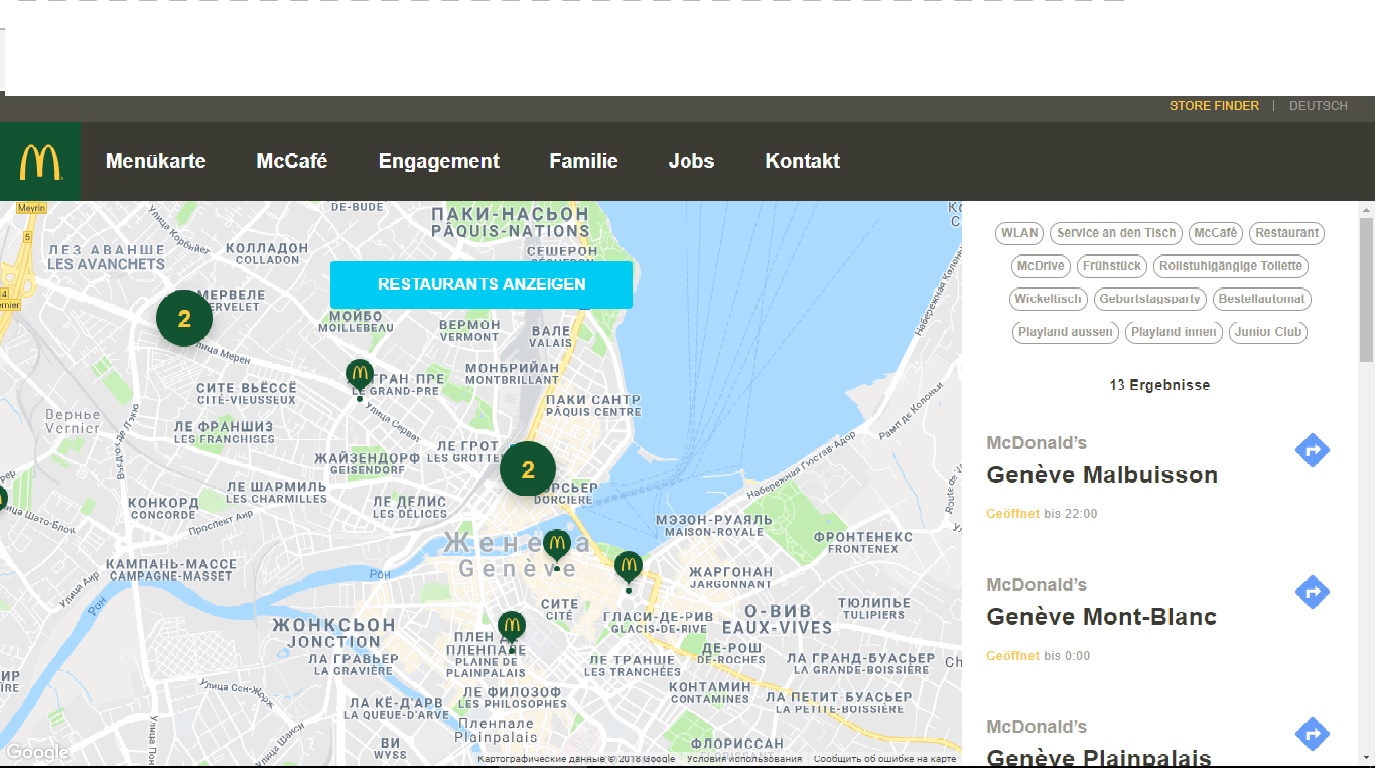
Task: Get directions to Genève Plainpalais
Action: pyautogui.click(x=1312, y=734)
